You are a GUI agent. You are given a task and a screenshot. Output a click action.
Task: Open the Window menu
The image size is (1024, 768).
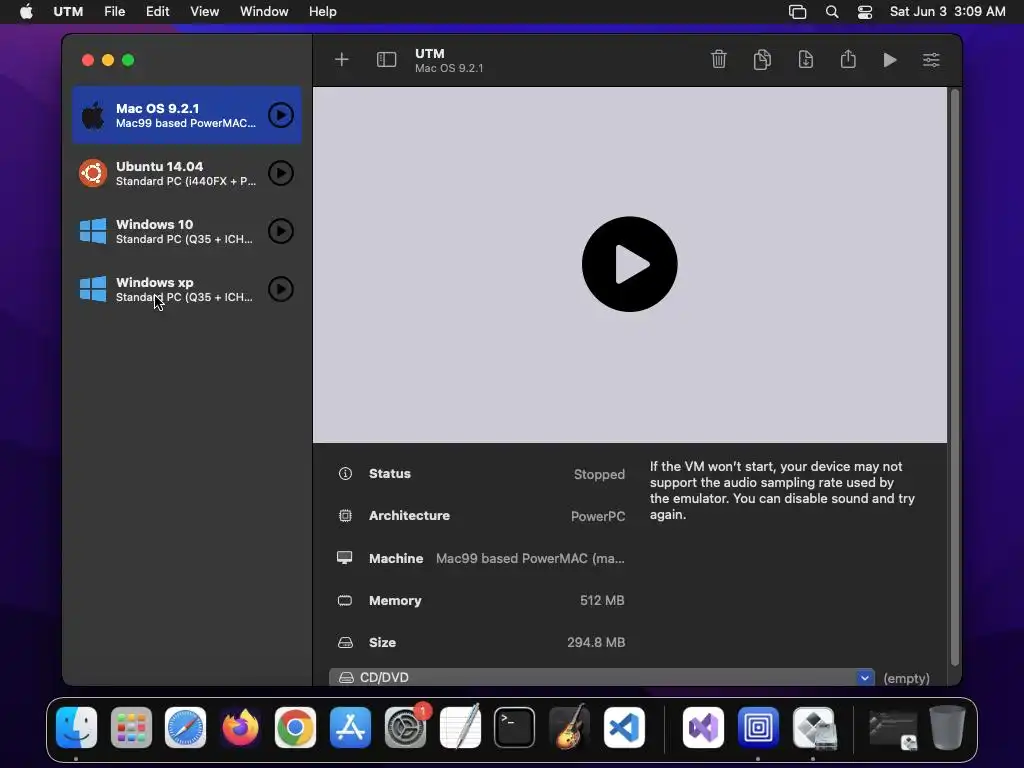pos(264,12)
